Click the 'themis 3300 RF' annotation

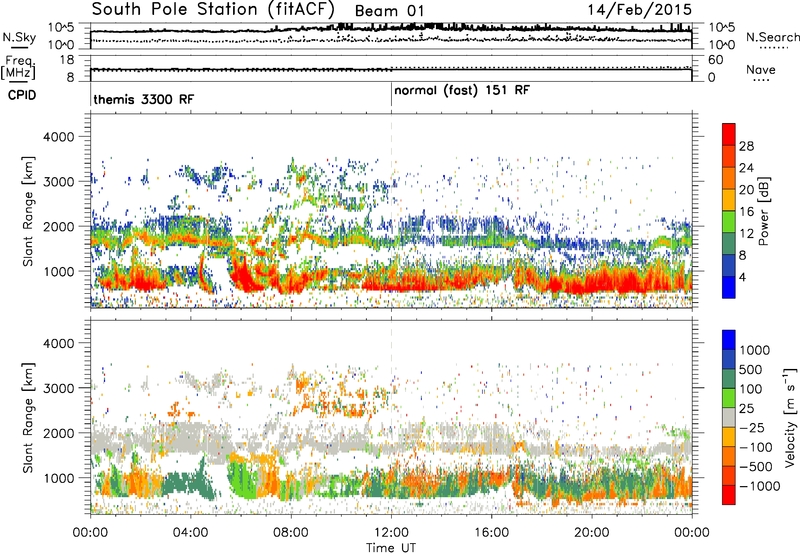point(144,99)
